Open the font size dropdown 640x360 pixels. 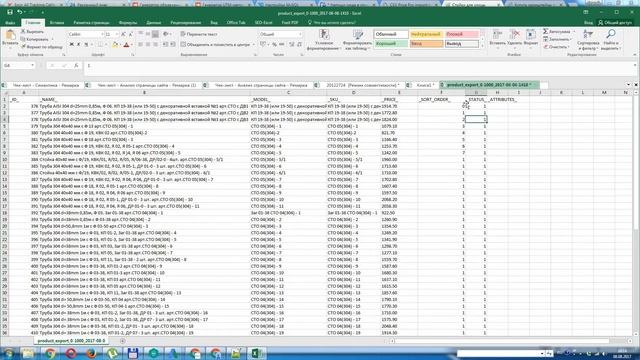[117, 34]
